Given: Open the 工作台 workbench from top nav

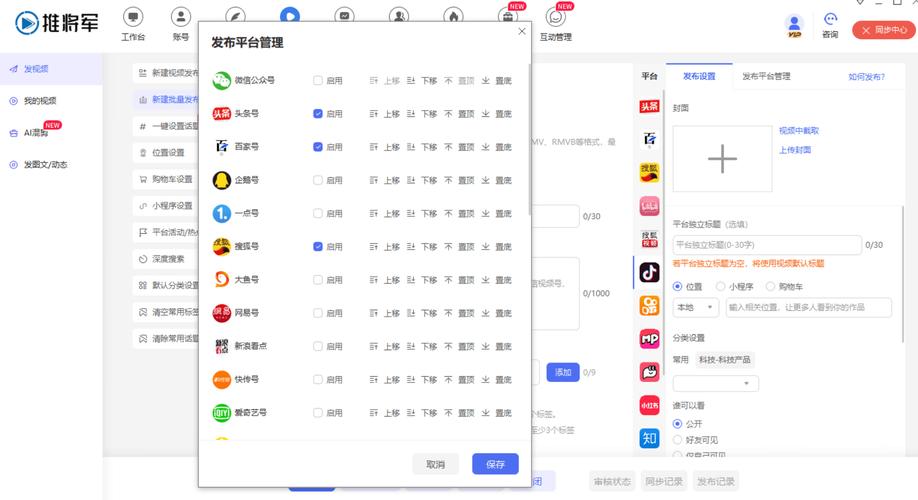Looking at the screenshot, I should 133,25.
